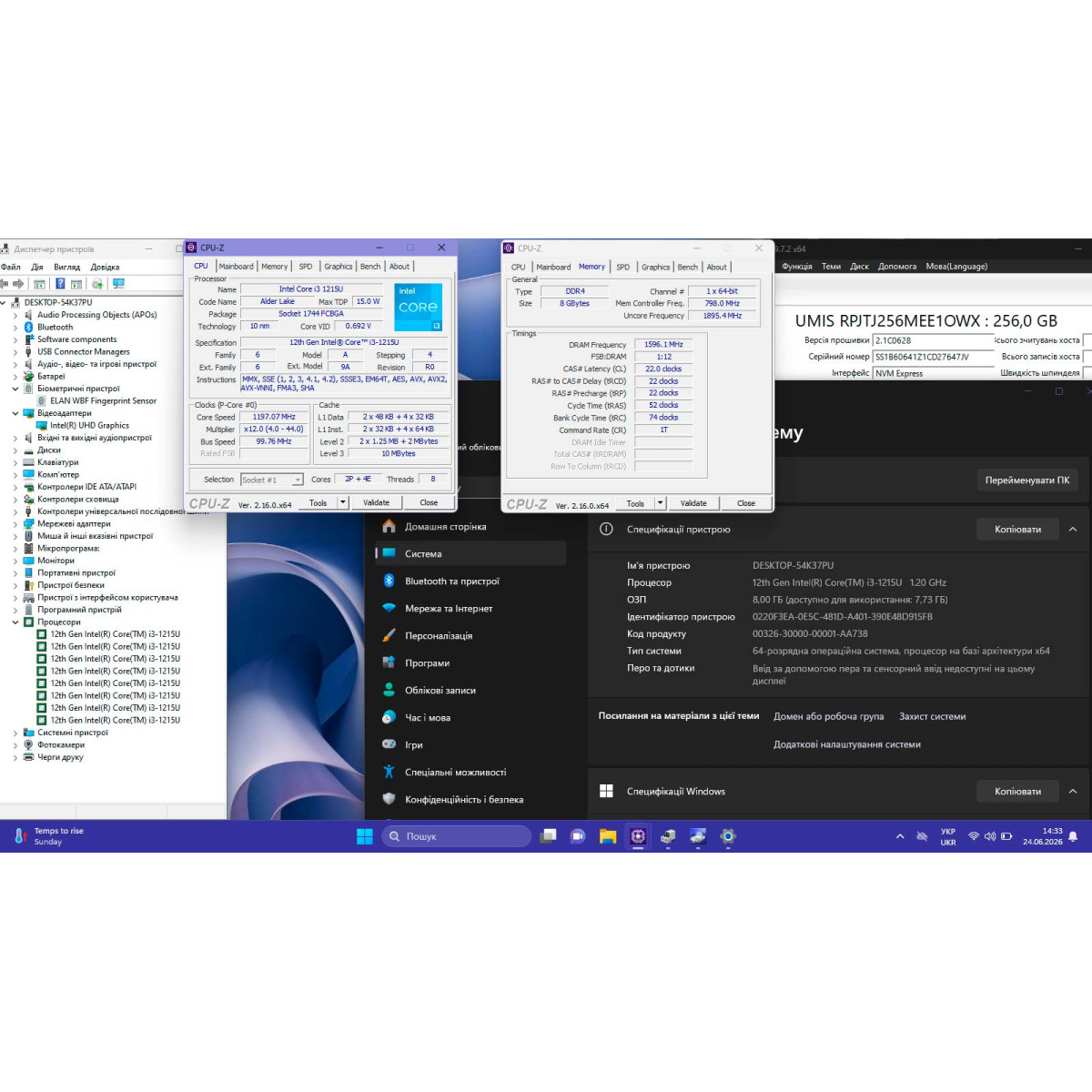Click Close button in CPU-Z Memory window

pos(746,503)
